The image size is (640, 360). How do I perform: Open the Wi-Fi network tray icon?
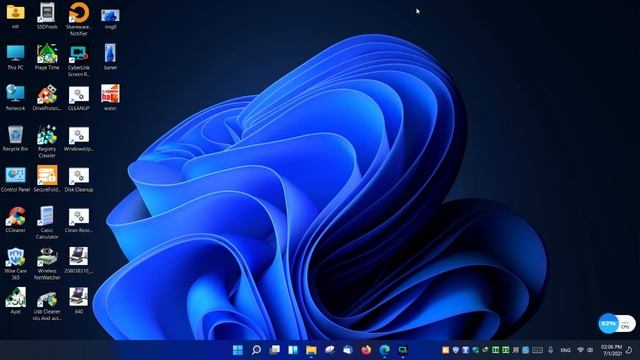[x=580, y=350]
